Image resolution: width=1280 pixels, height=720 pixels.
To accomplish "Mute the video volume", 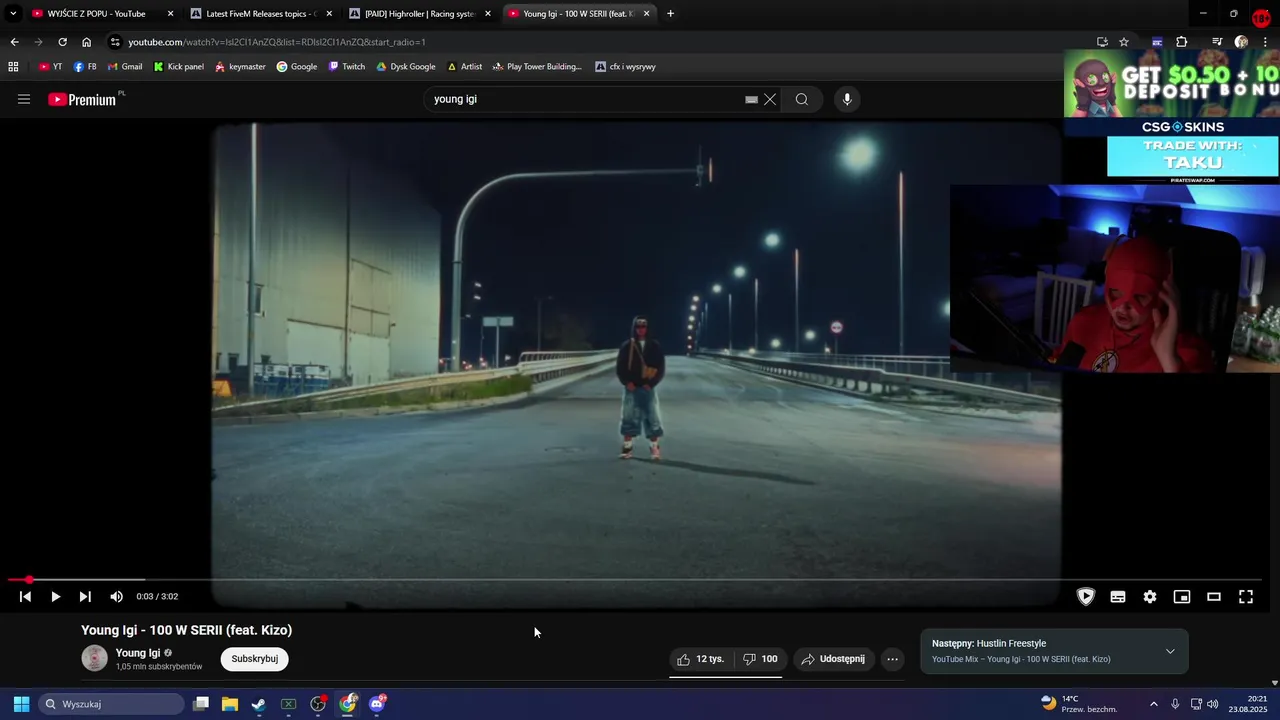I will pyautogui.click(x=116, y=597).
